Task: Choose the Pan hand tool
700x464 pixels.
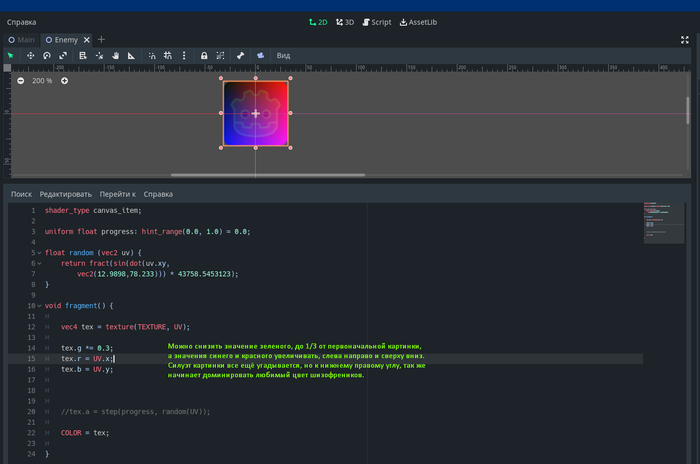Action: [116, 55]
